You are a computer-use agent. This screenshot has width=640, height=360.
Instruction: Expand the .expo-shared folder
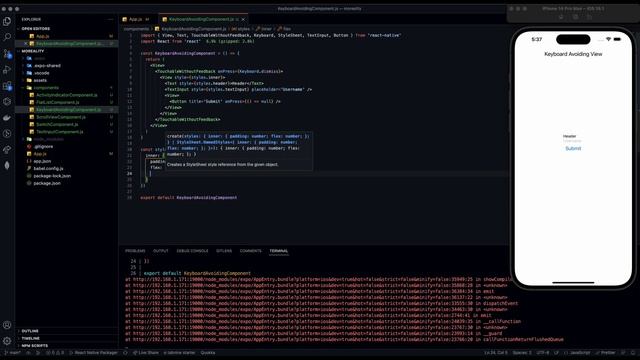[x=47, y=65]
